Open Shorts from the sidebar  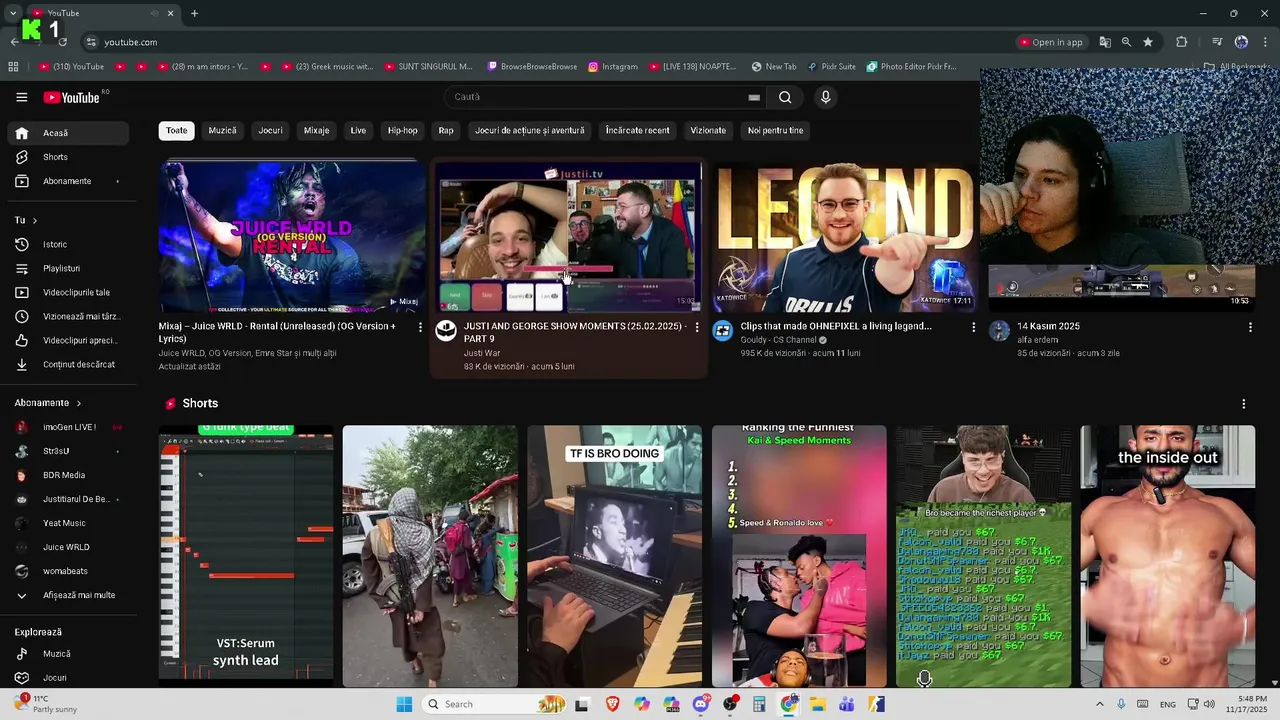click(68, 157)
